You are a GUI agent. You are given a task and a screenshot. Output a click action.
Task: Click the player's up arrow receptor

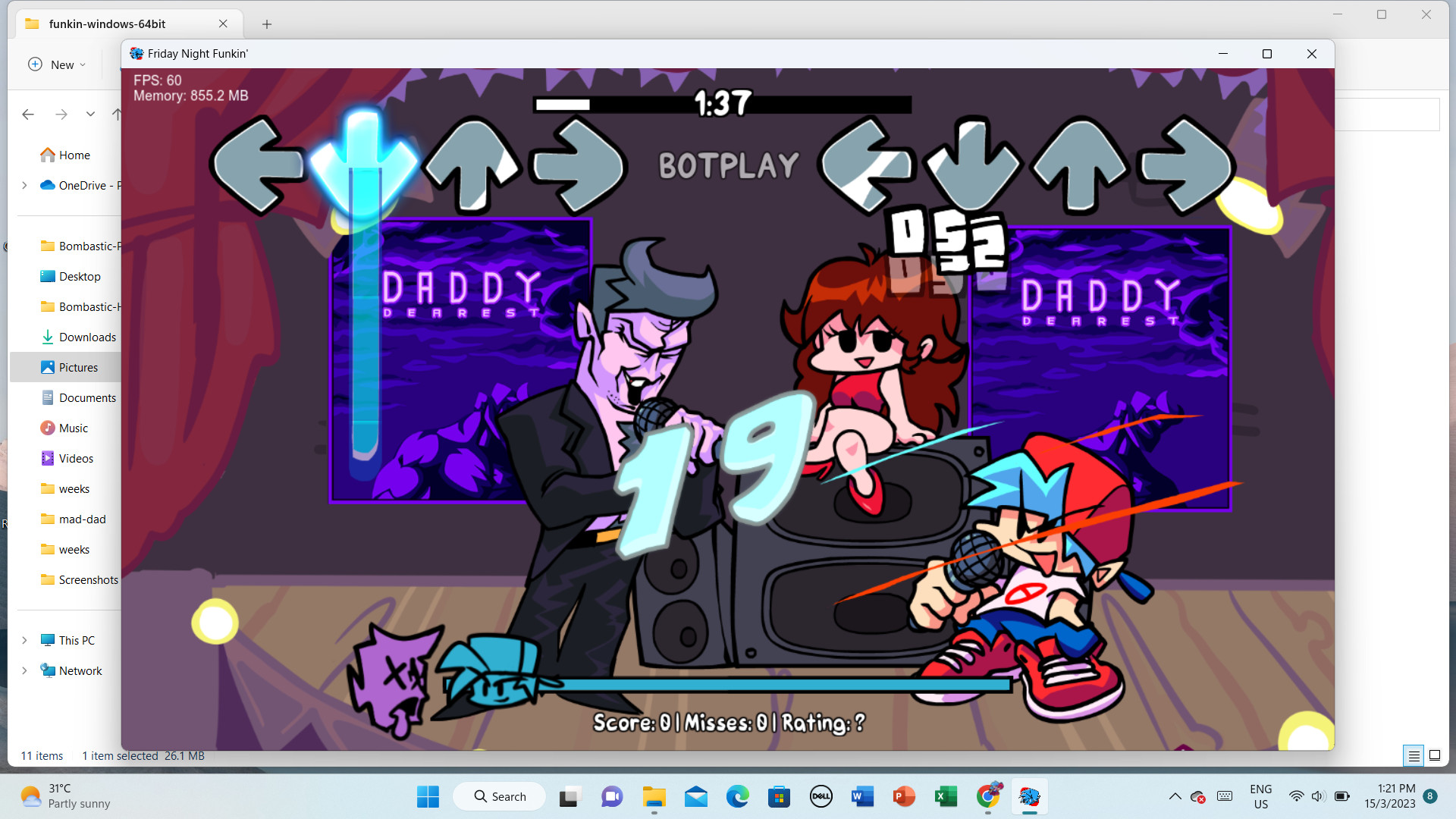1081,165
